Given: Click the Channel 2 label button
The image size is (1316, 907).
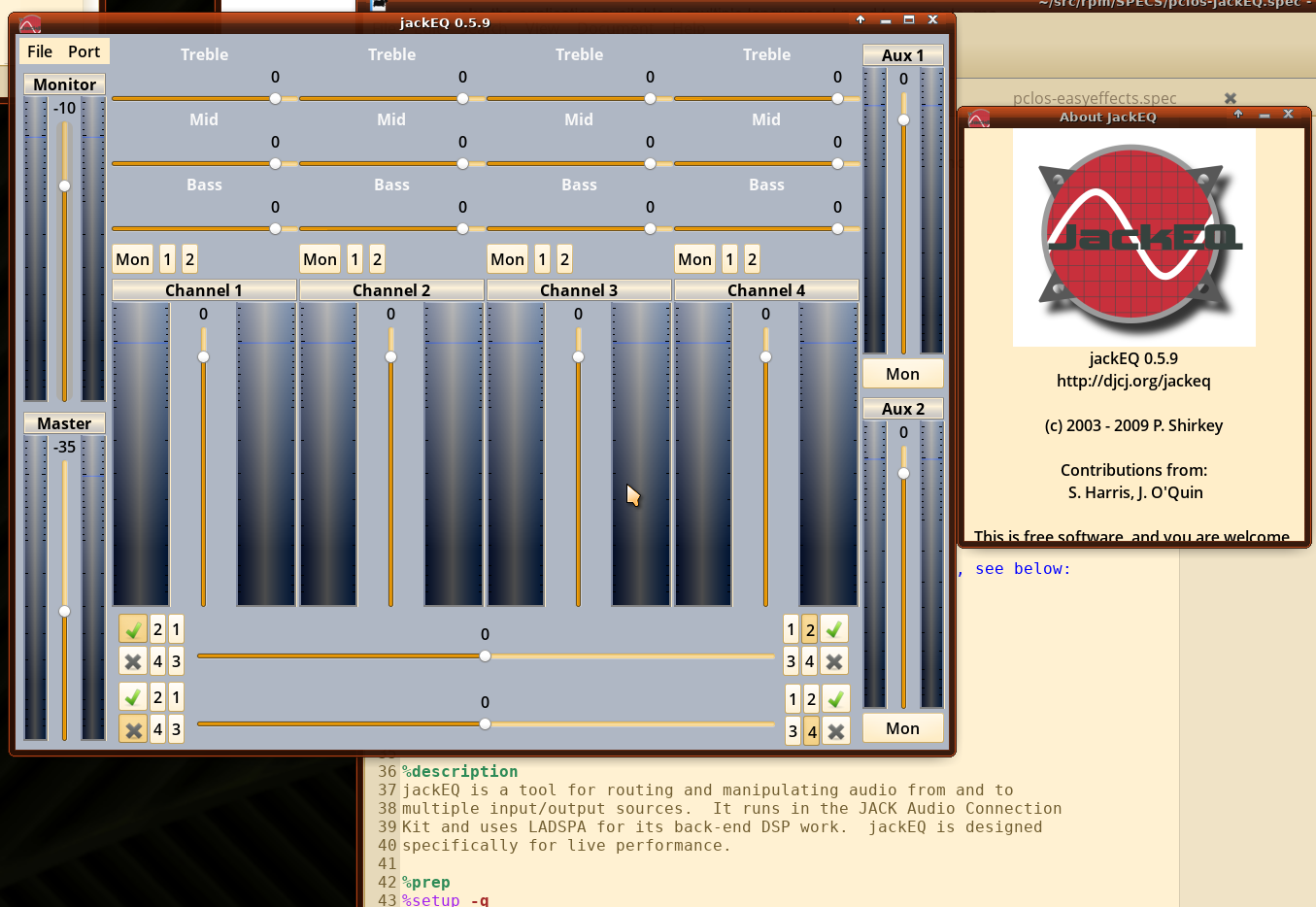Looking at the screenshot, I should pyautogui.click(x=390, y=290).
